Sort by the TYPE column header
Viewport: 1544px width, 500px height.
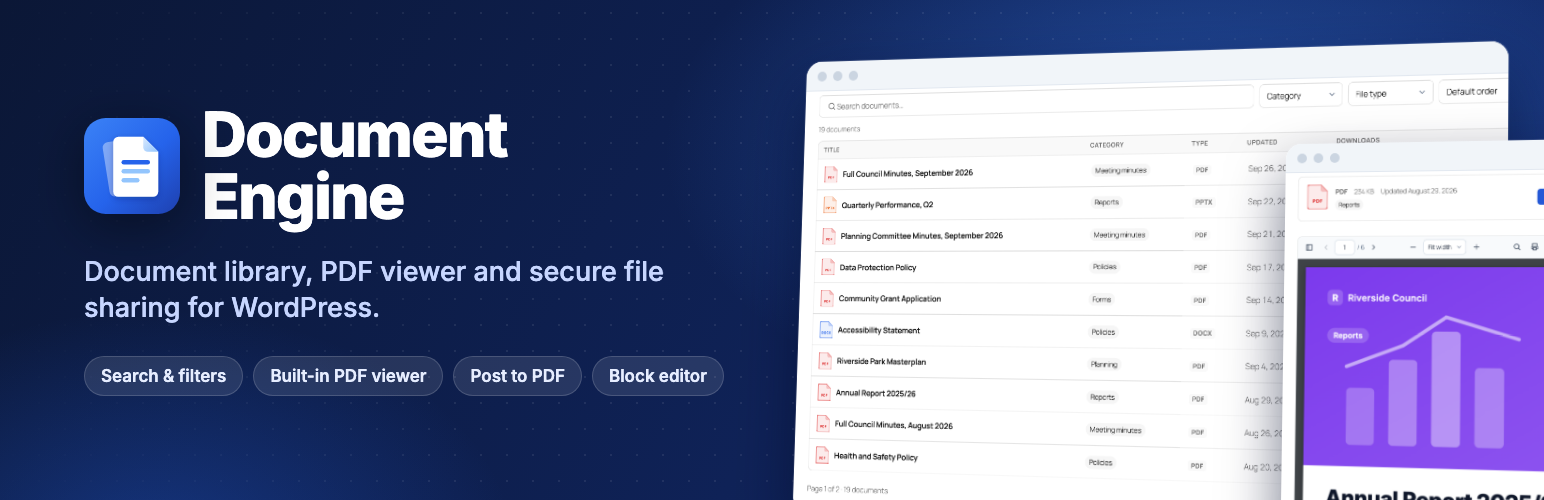(x=1200, y=143)
